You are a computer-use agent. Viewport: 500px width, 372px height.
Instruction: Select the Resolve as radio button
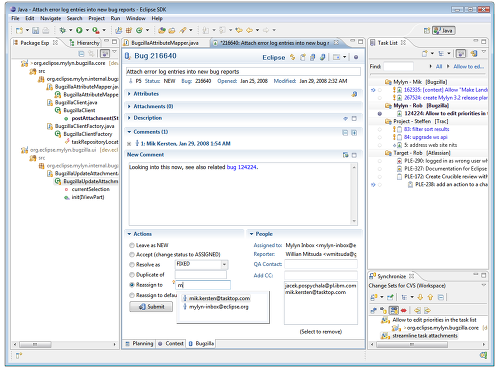coord(132,265)
